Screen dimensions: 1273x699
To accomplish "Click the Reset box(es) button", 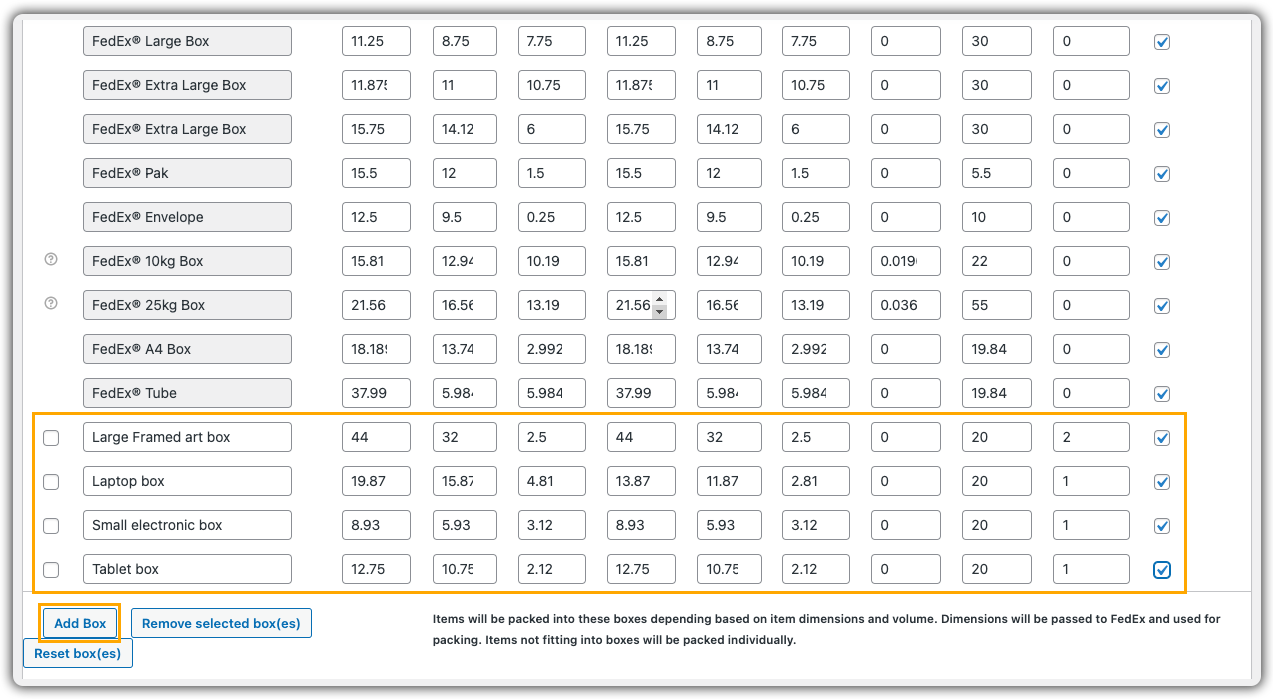I will coord(78,653).
